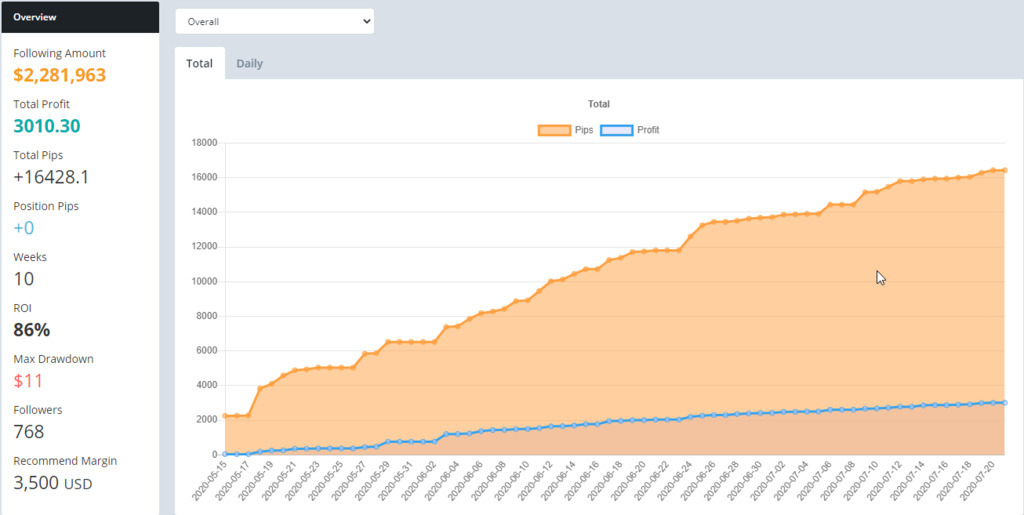
Task: Click the ROI value 86%
Action: 32,330
